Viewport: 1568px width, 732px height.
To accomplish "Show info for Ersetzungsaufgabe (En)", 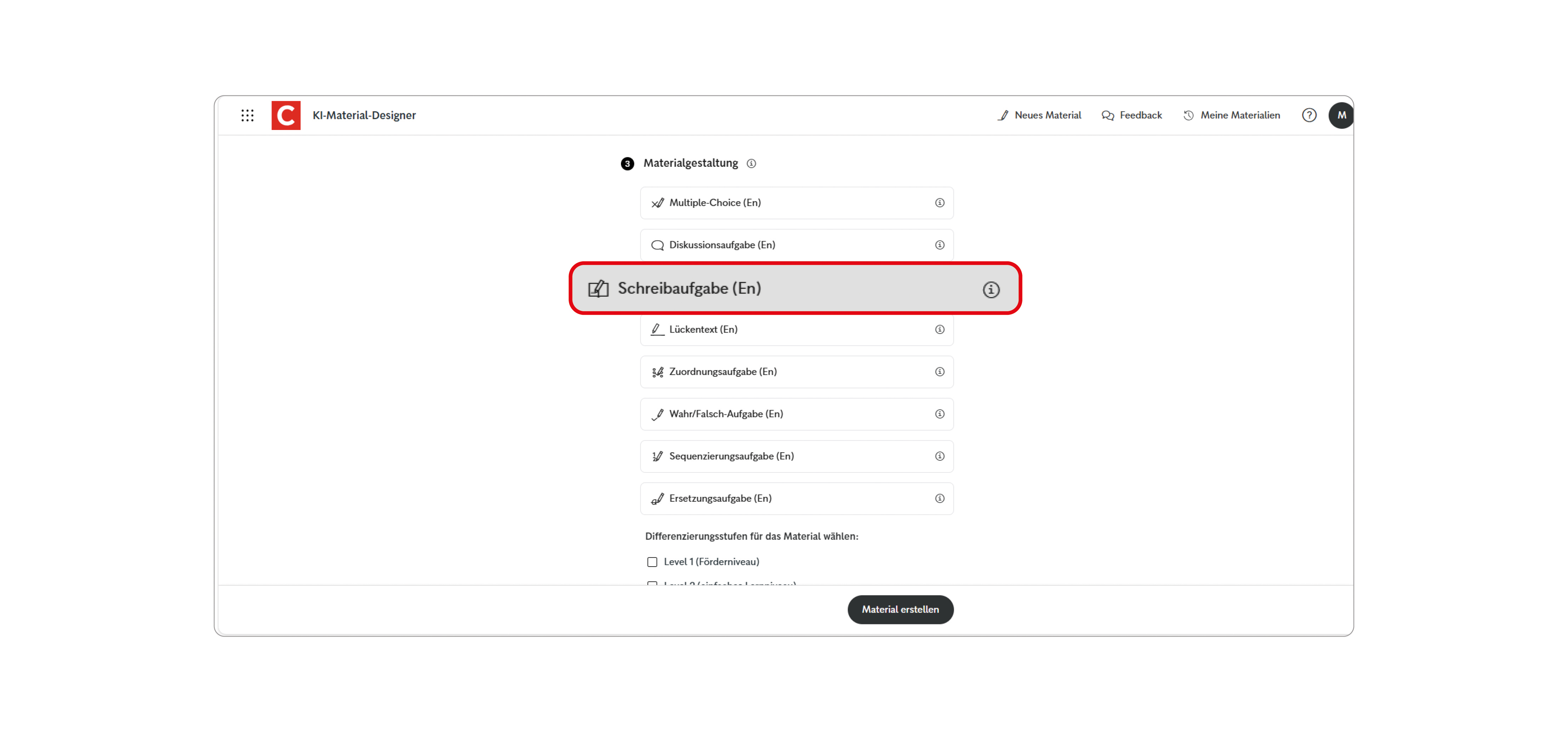I will pyautogui.click(x=939, y=498).
